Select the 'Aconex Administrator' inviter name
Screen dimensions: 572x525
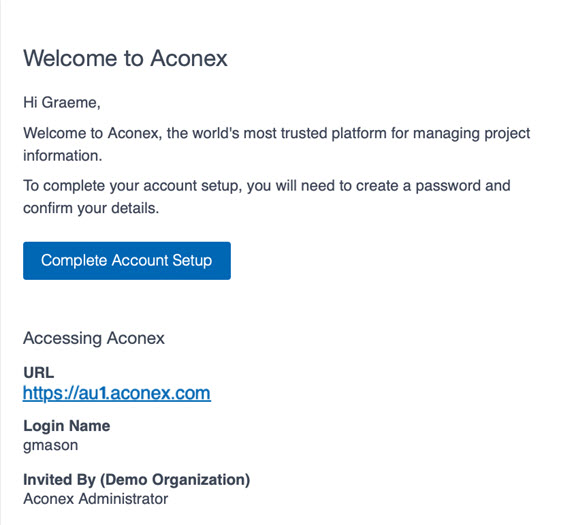coord(96,499)
